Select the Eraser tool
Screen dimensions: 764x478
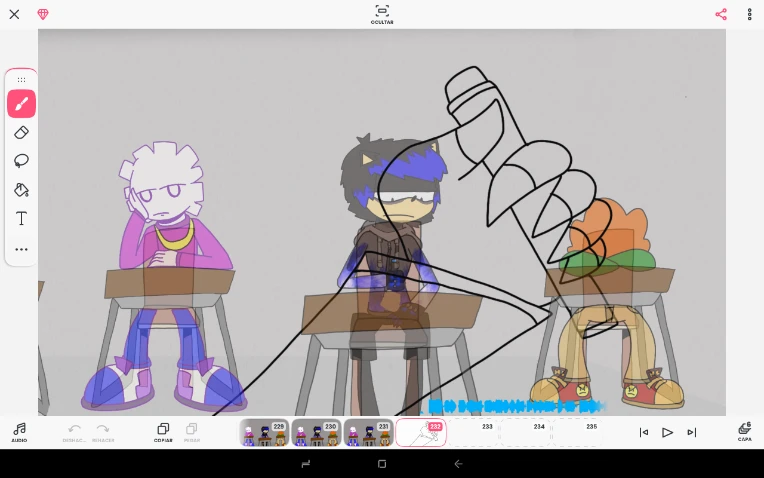(x=21, y=133)
